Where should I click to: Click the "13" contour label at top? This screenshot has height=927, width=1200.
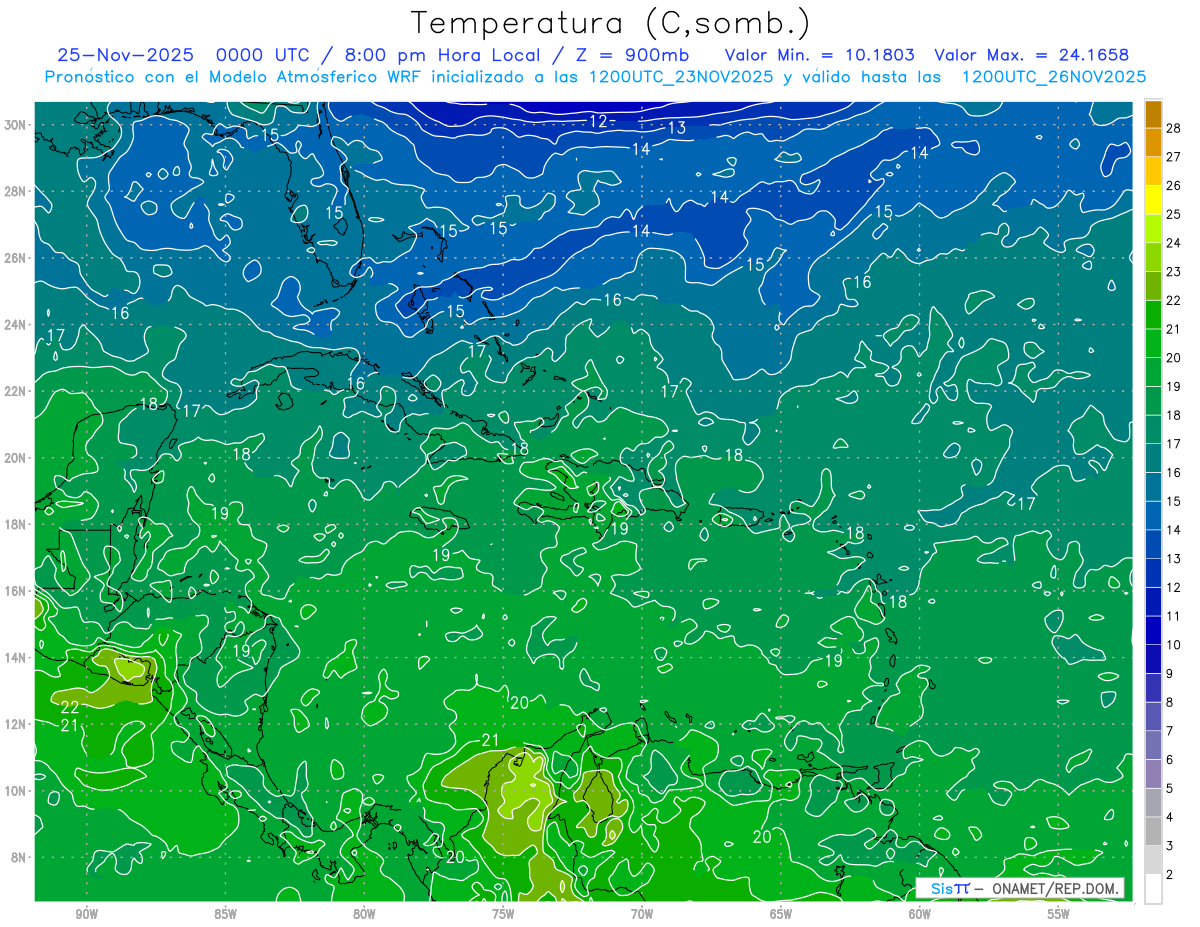677,128
